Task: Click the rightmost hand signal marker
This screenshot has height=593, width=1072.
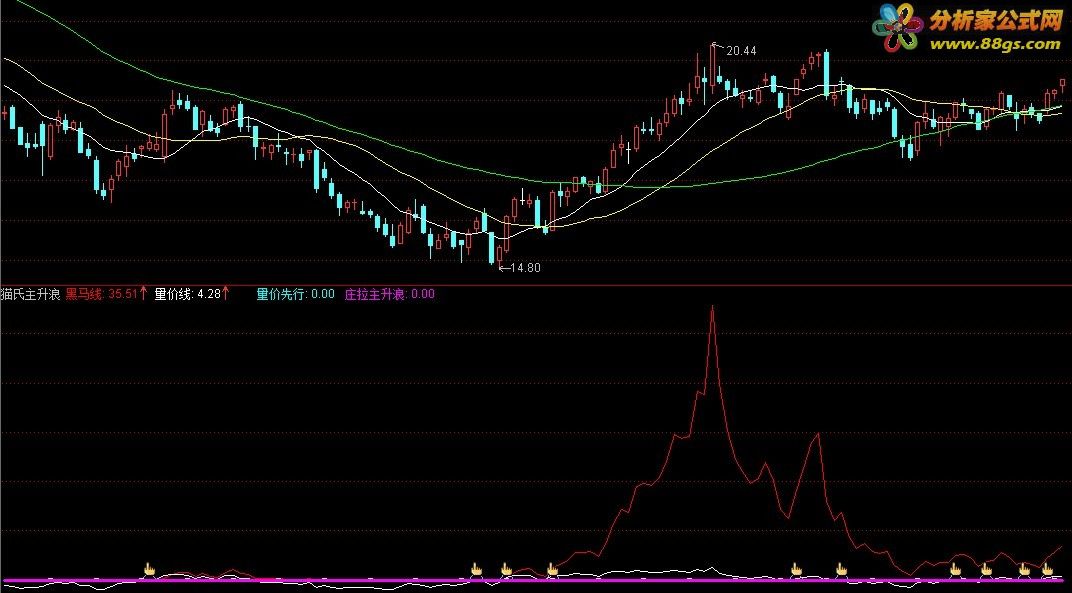Action: point(1047,568)
